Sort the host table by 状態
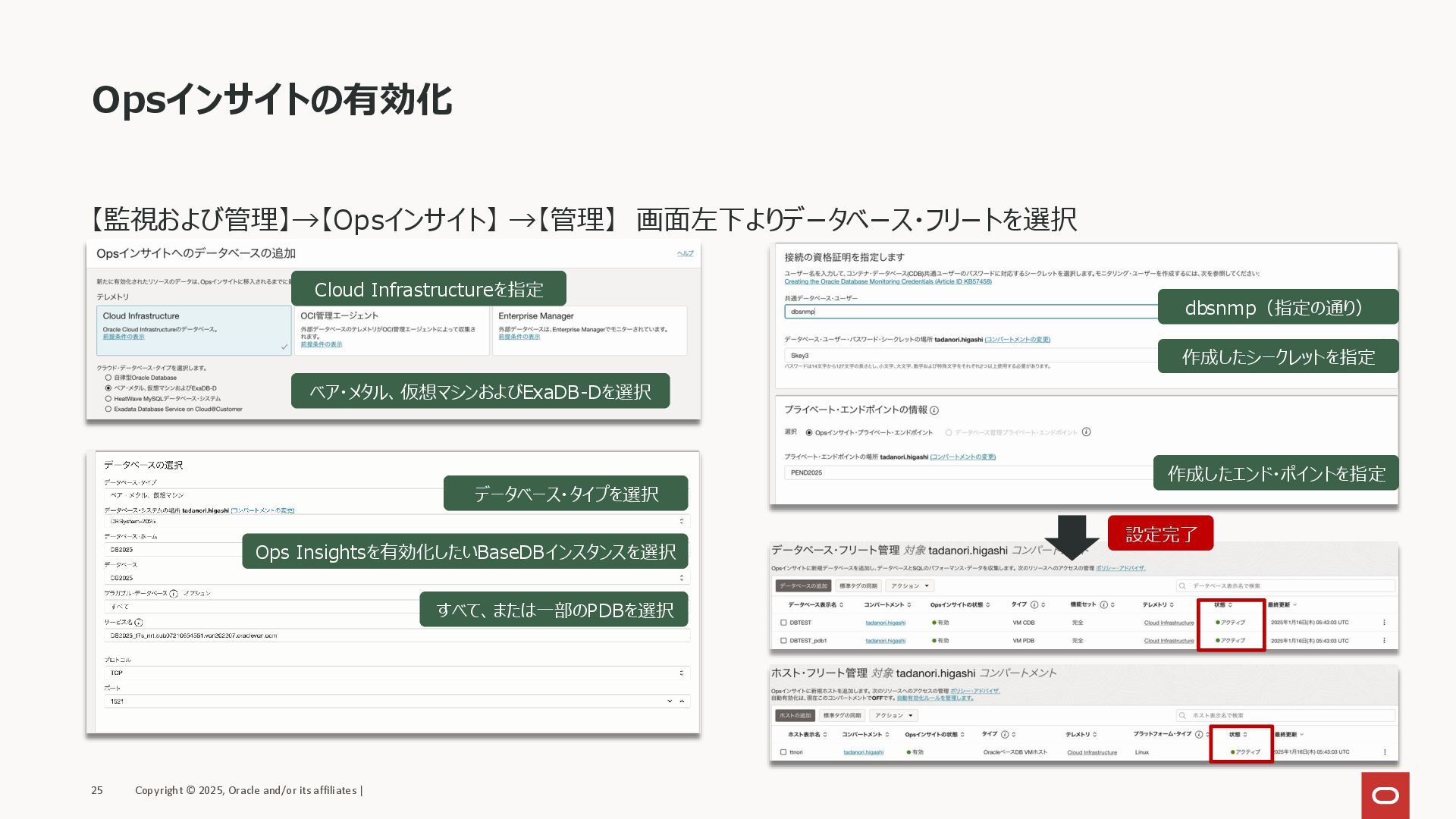 click(x=1238, y=734)
